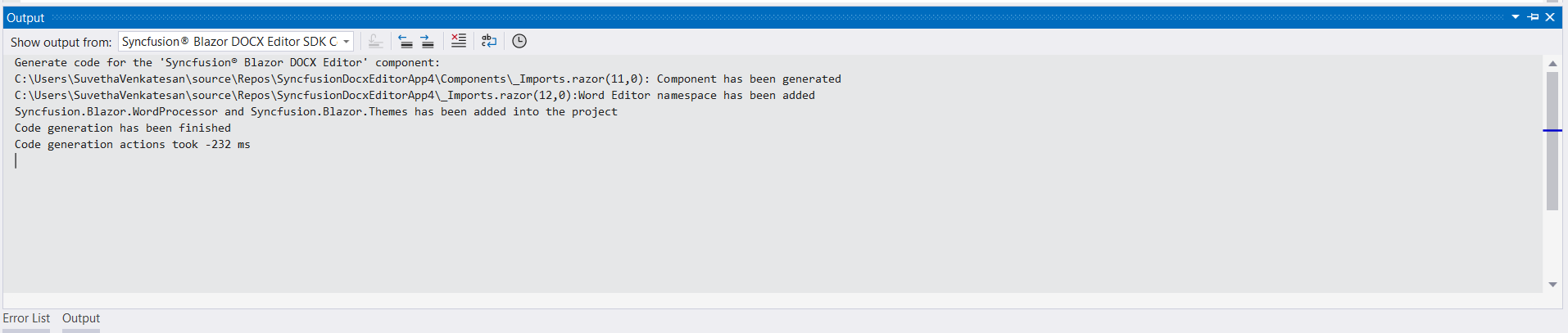Screen dimensions: 1568x333
Task: Open the Window Position dropdown arrow
Action: (1516, 17)
